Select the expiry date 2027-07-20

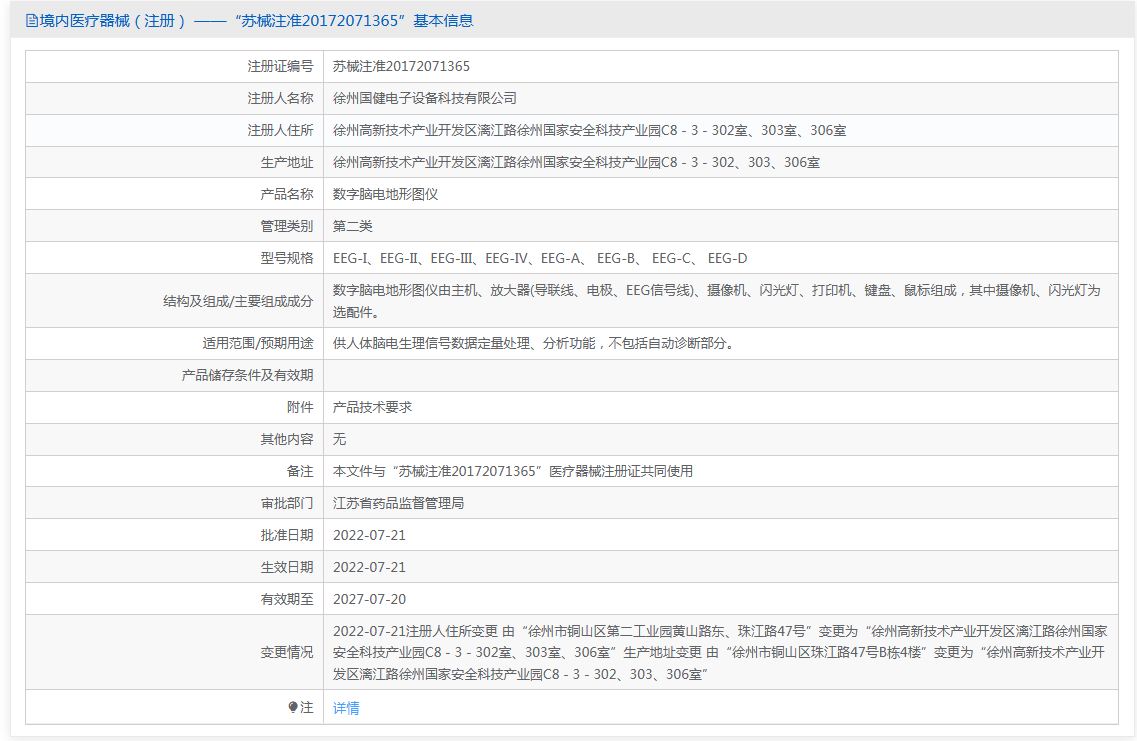click(x=369, y=599)
